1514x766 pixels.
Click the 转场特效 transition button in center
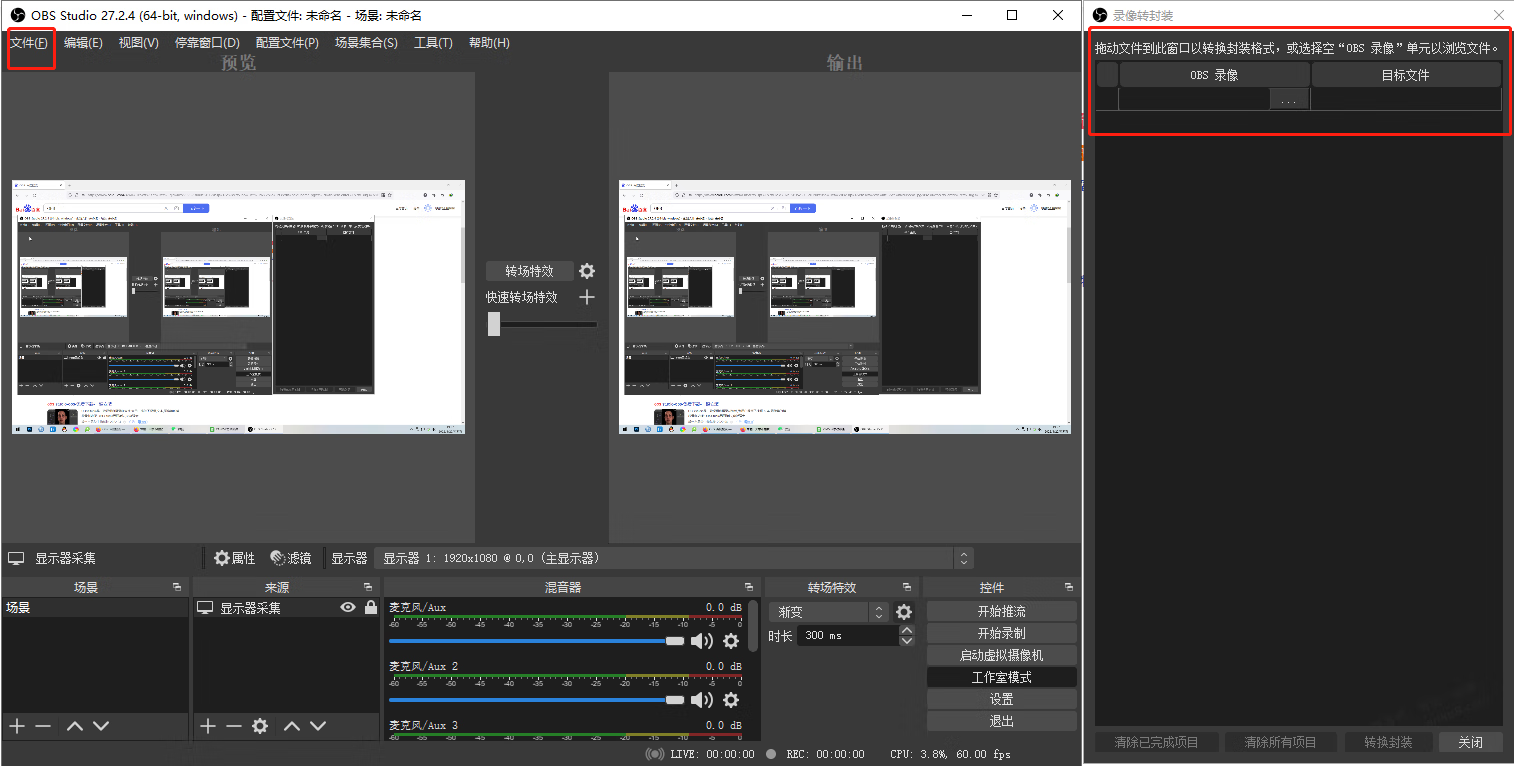pyautogui.click(x=529, y=271)
